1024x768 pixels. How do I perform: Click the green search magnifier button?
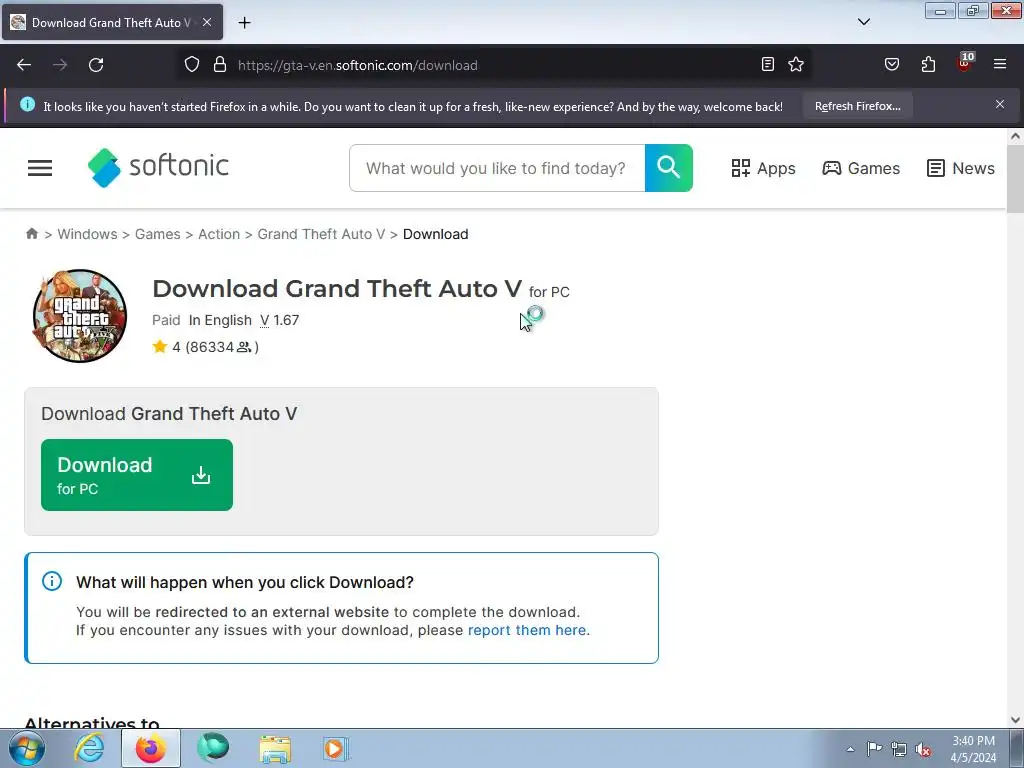[x=669, y=168]
